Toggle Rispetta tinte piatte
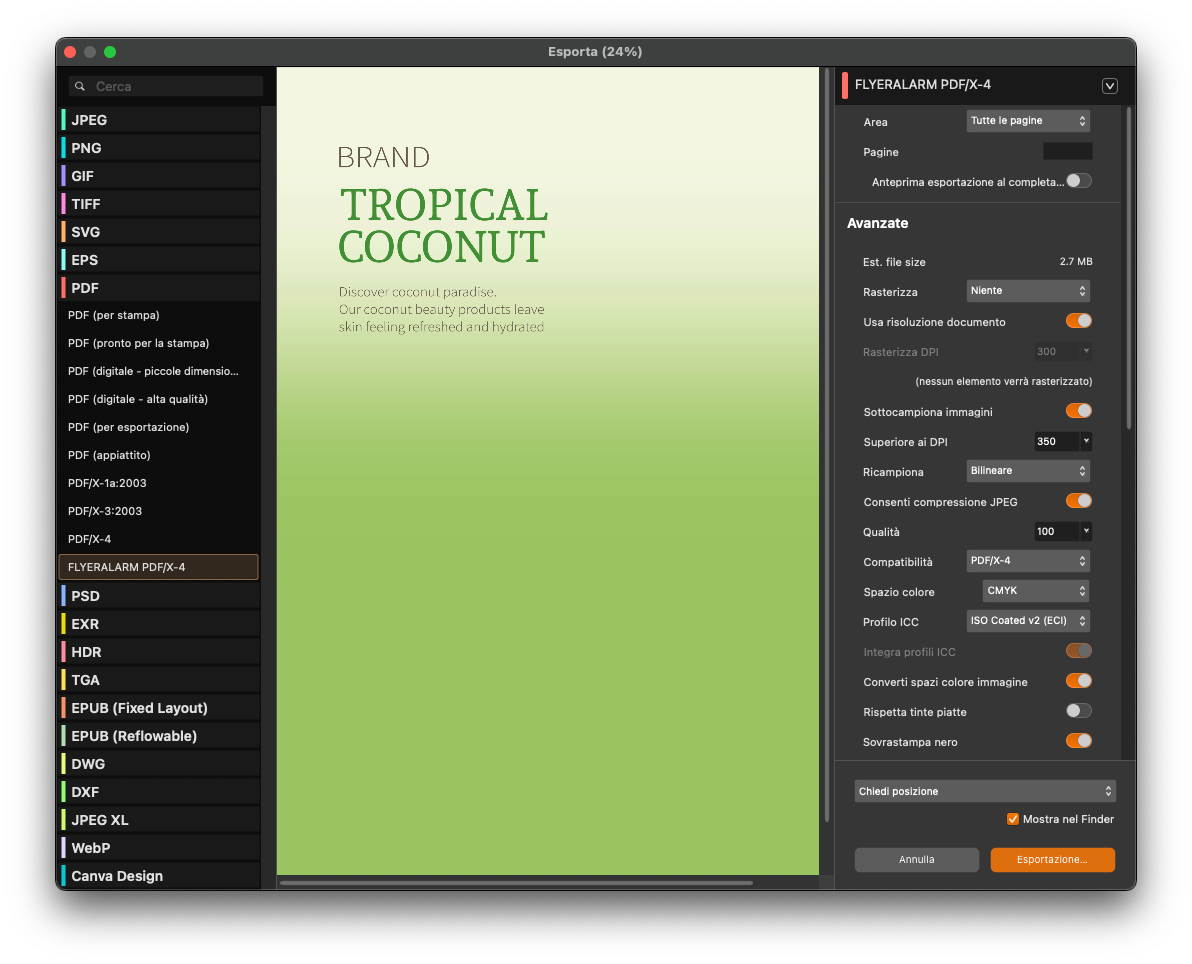 (x=1079, y=711)
